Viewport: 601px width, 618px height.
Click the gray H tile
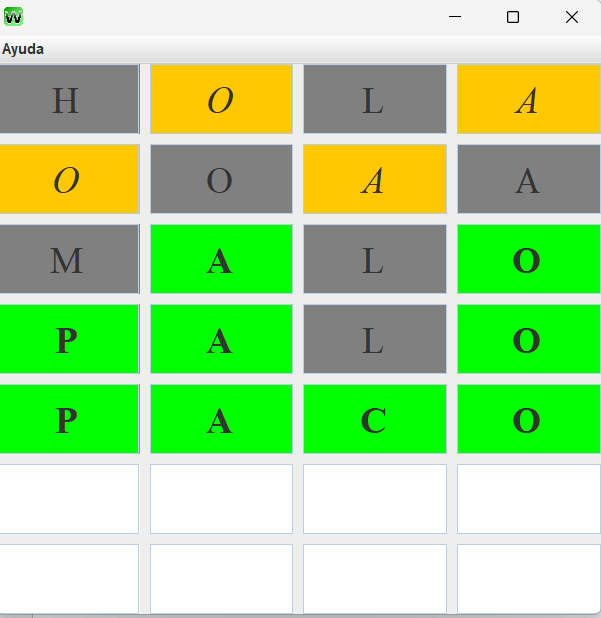pyautogui.click(x=68, y=99)
